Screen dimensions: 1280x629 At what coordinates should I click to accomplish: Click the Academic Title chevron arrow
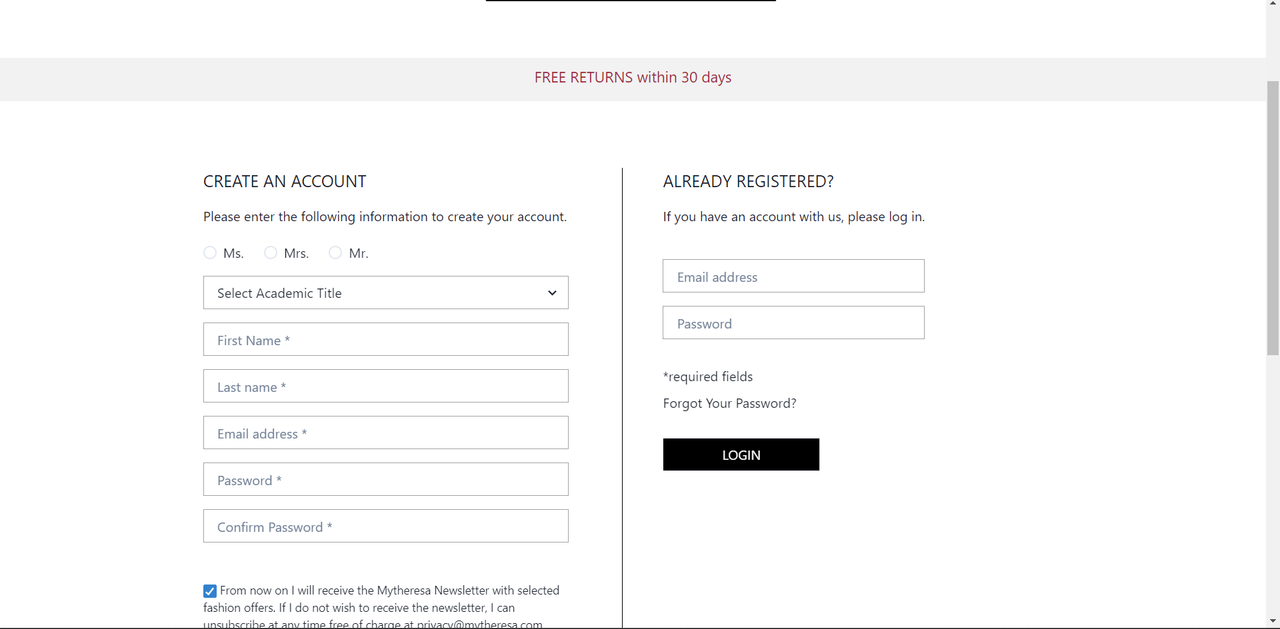tap(552, 293)
